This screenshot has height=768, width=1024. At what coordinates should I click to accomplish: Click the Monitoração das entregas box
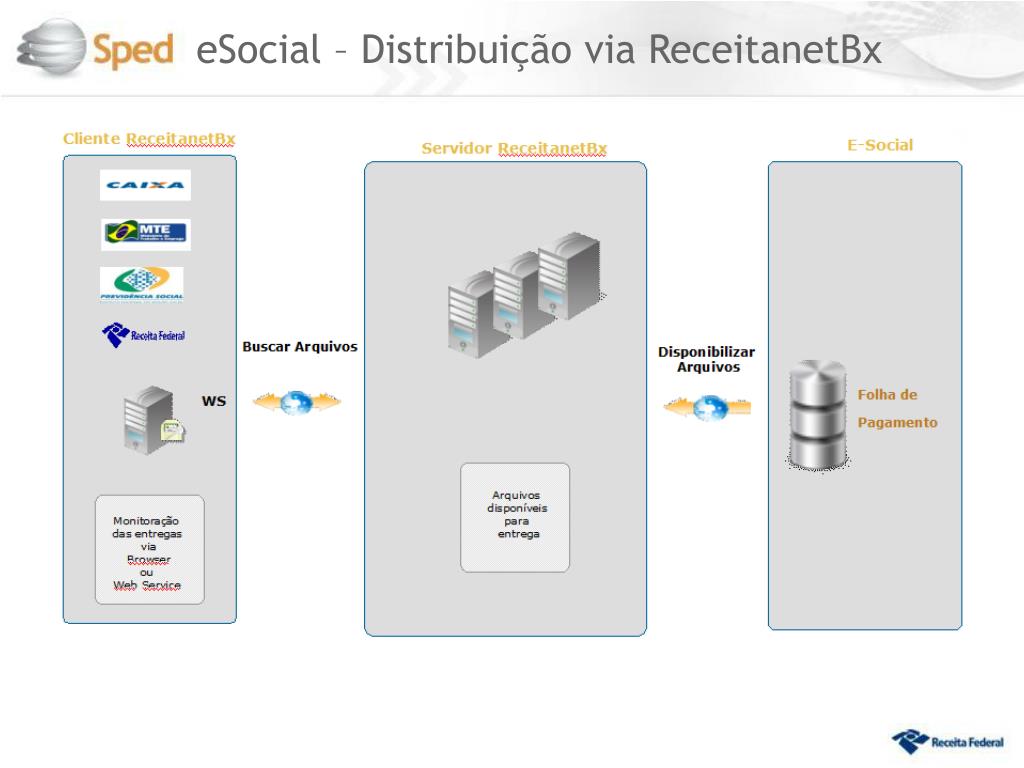click(150, 549)
